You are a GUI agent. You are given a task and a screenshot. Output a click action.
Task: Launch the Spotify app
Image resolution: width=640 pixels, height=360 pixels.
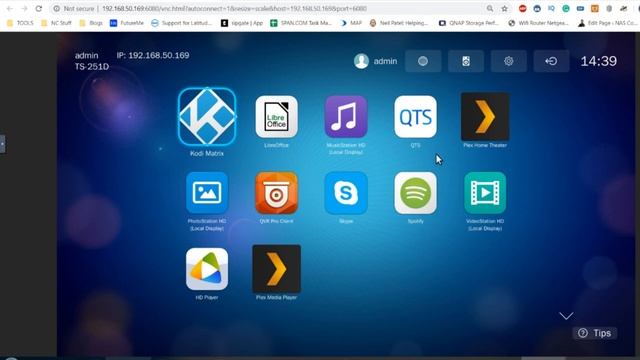tap(415, 193)
